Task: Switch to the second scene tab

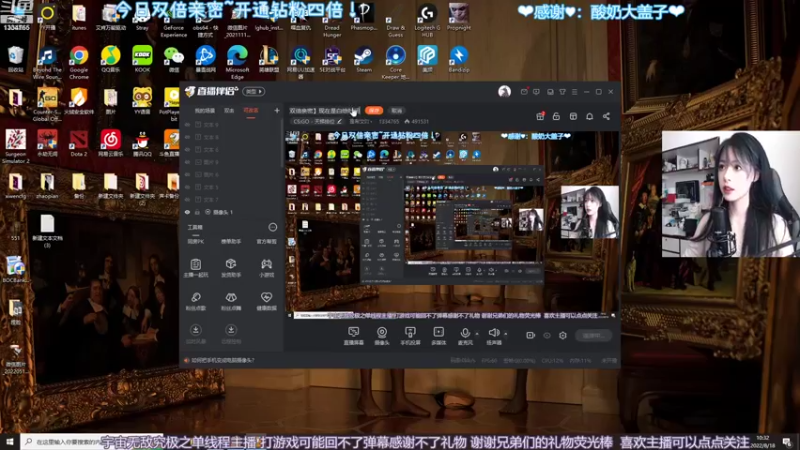Action: click(x=229, y=111)
